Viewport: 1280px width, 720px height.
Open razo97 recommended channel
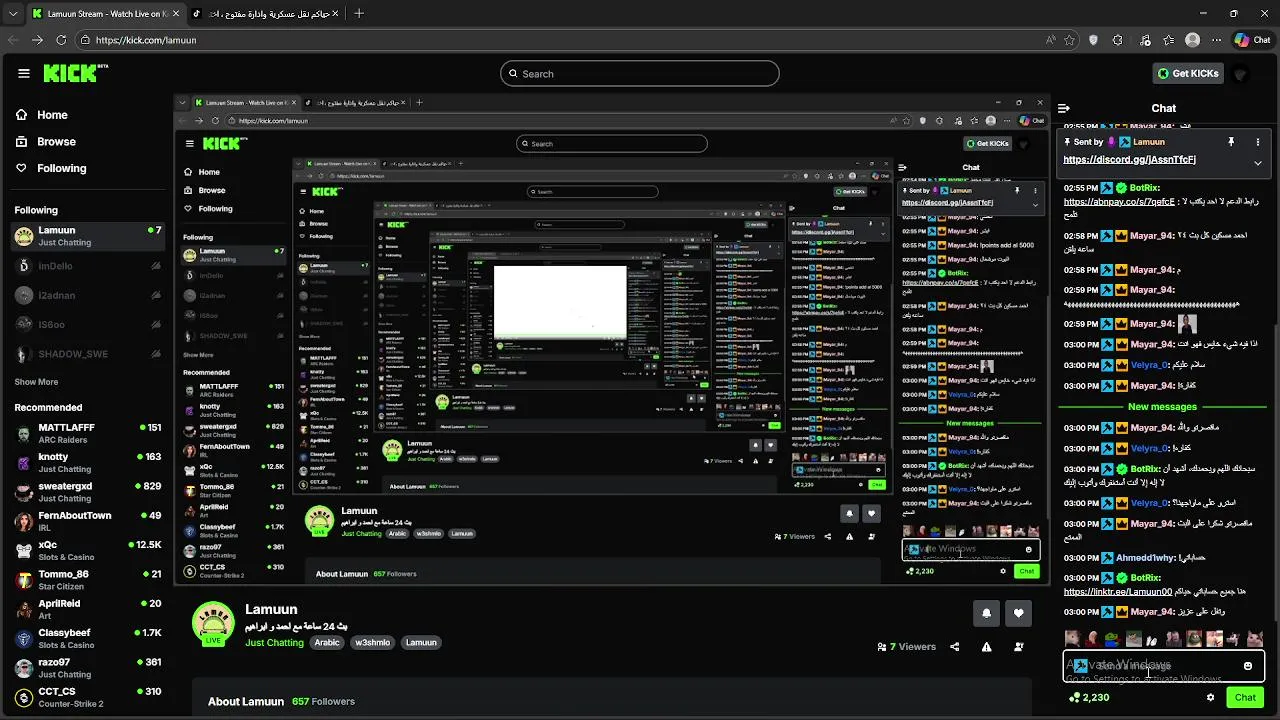(x=87, y=668)
